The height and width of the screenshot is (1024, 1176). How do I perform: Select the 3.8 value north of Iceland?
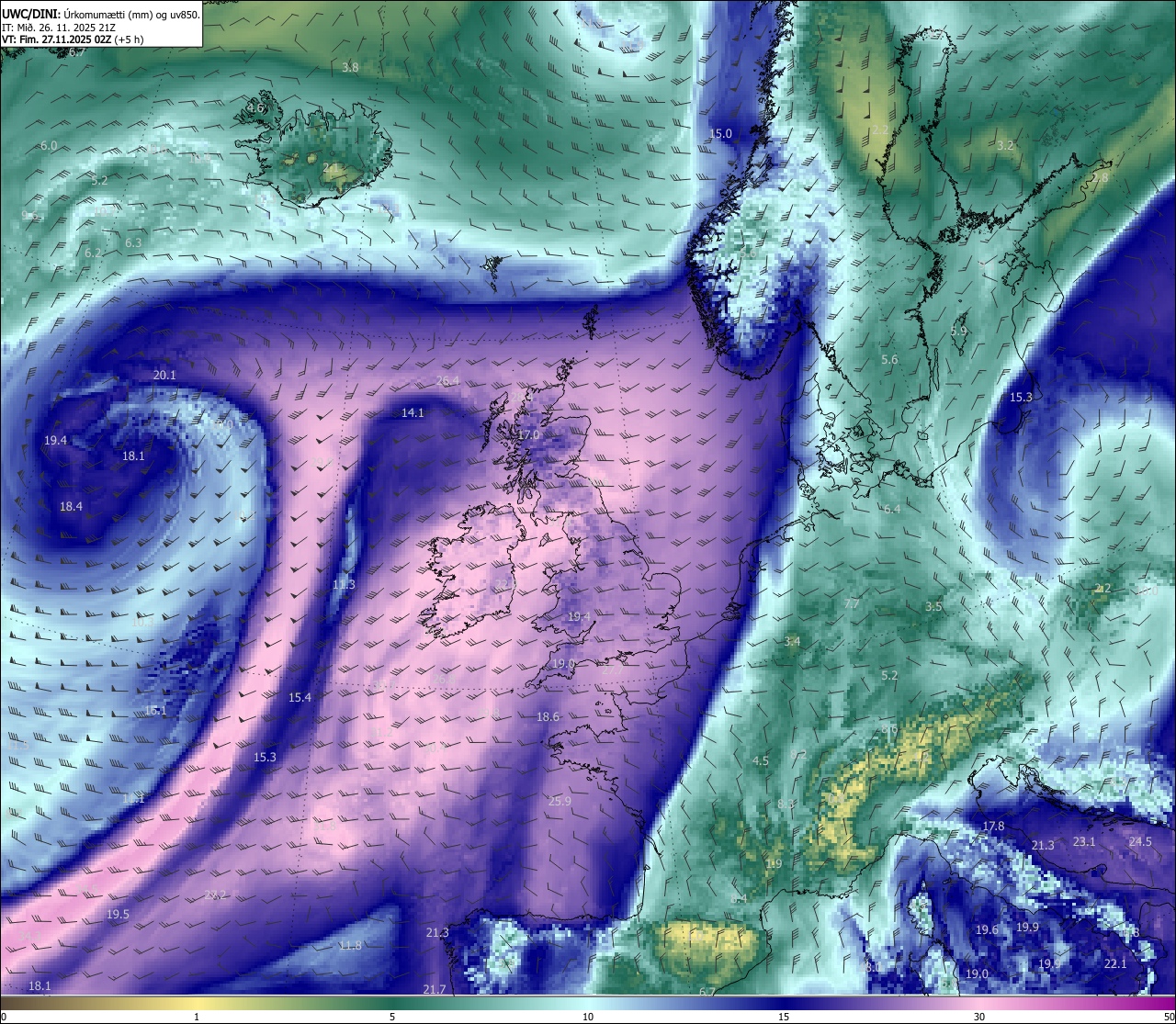coord(350,67)
